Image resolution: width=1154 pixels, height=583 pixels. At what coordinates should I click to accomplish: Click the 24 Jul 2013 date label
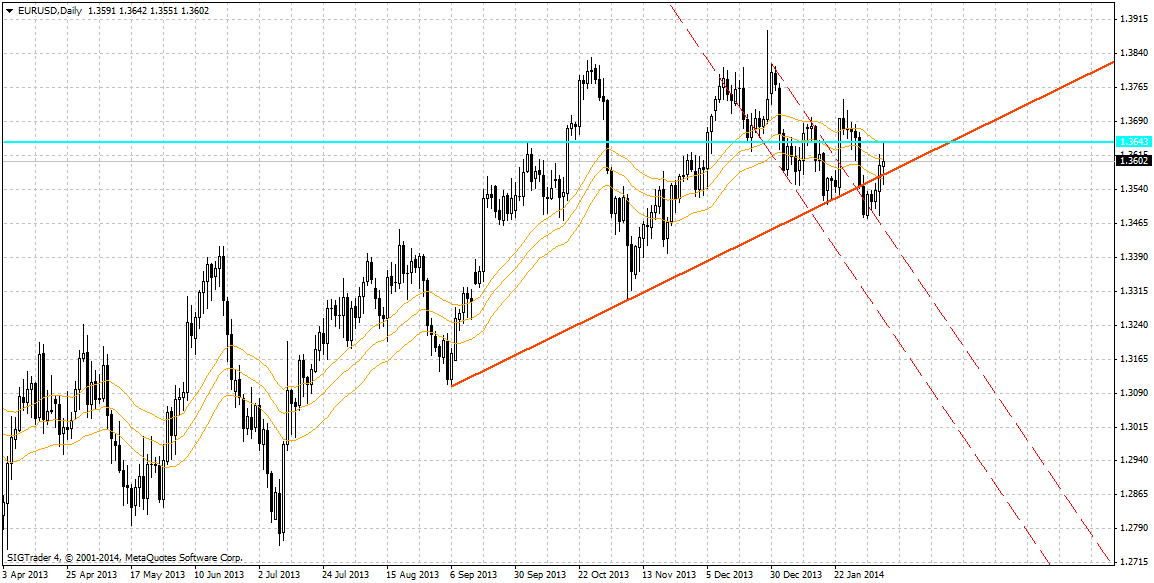coord(346,574)
